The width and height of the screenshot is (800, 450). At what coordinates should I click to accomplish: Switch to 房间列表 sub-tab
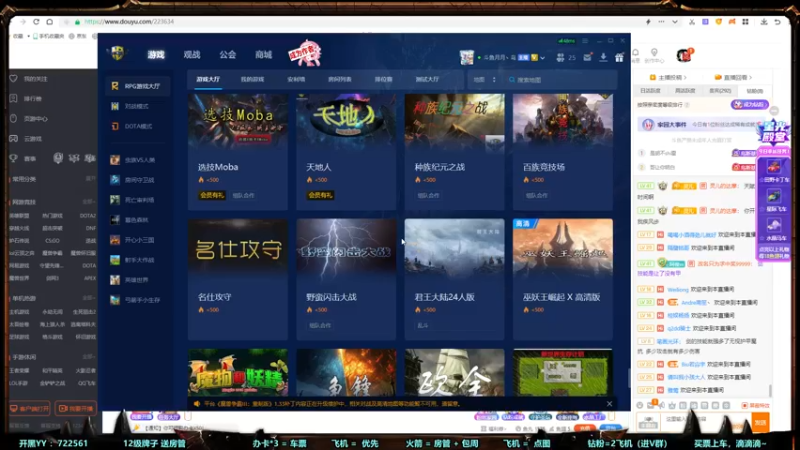[x=339, y=79]
